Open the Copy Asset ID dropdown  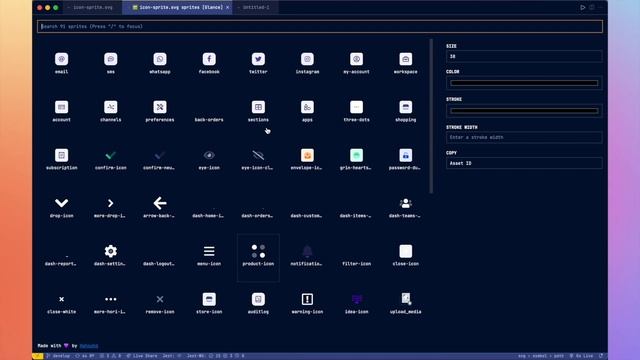524,163
